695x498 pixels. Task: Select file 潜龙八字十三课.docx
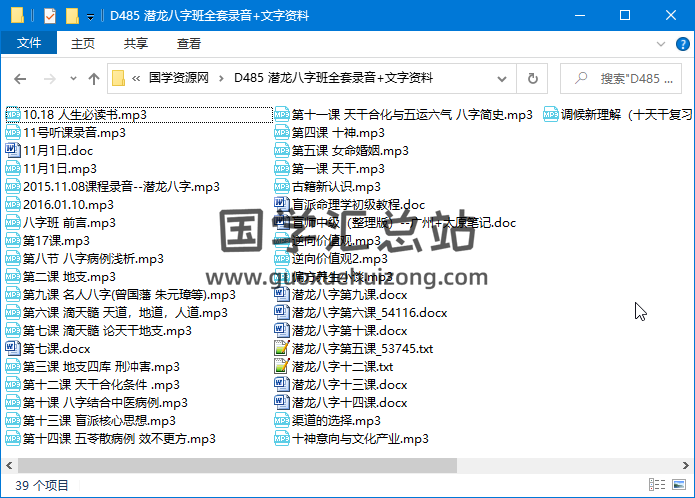(x=341, y=385)
